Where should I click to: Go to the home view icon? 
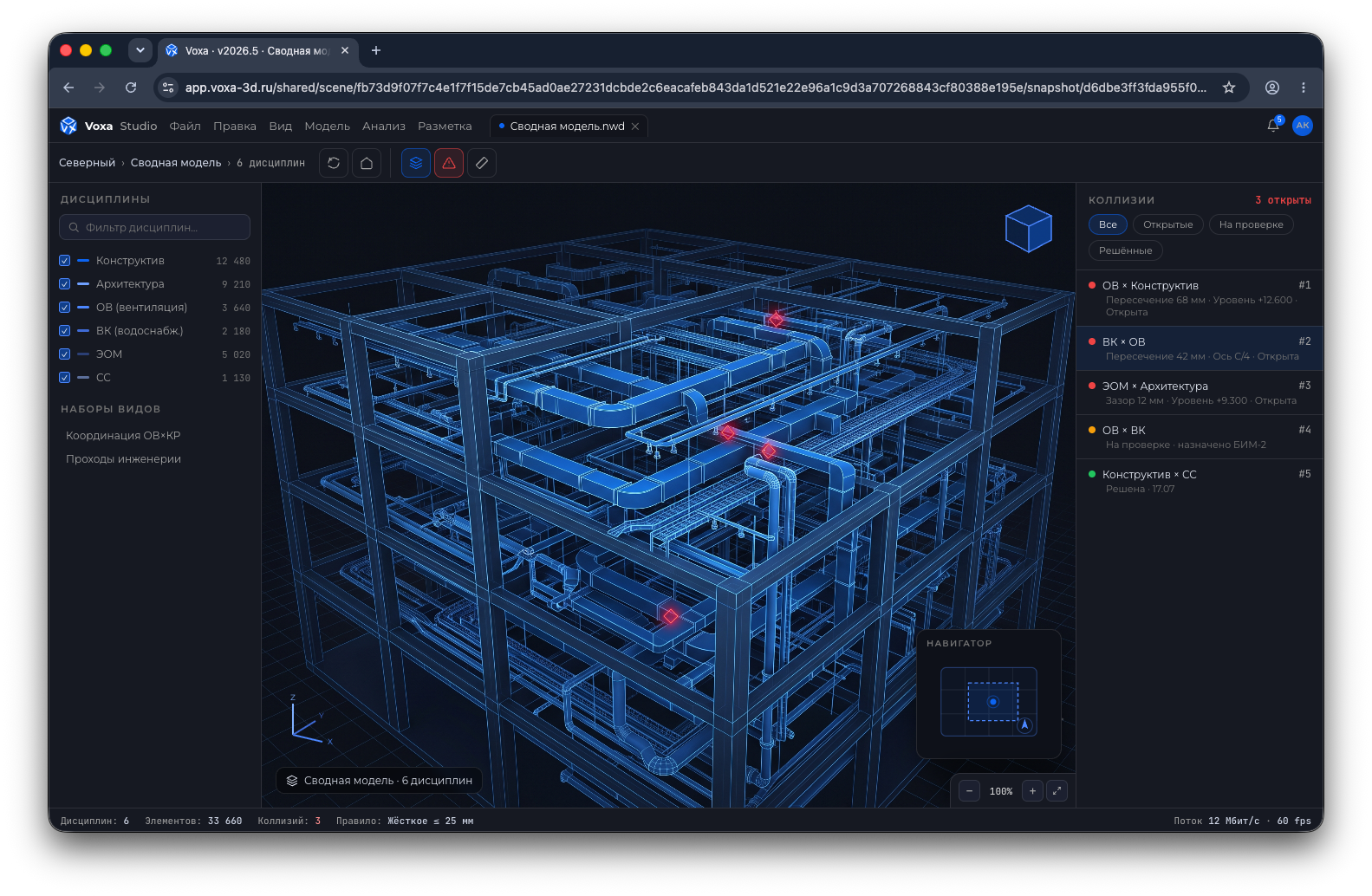[x=367, y=163]
